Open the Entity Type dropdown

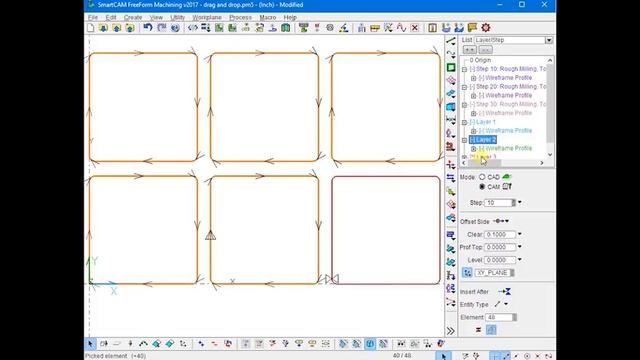[x=506, y=304]
